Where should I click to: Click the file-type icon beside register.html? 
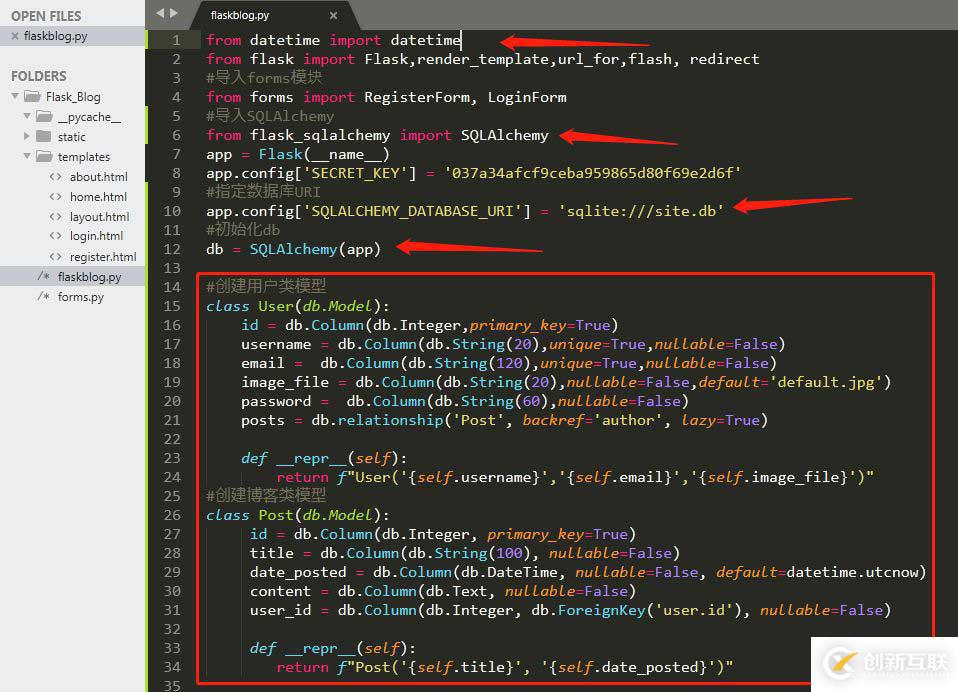point(56,257)
